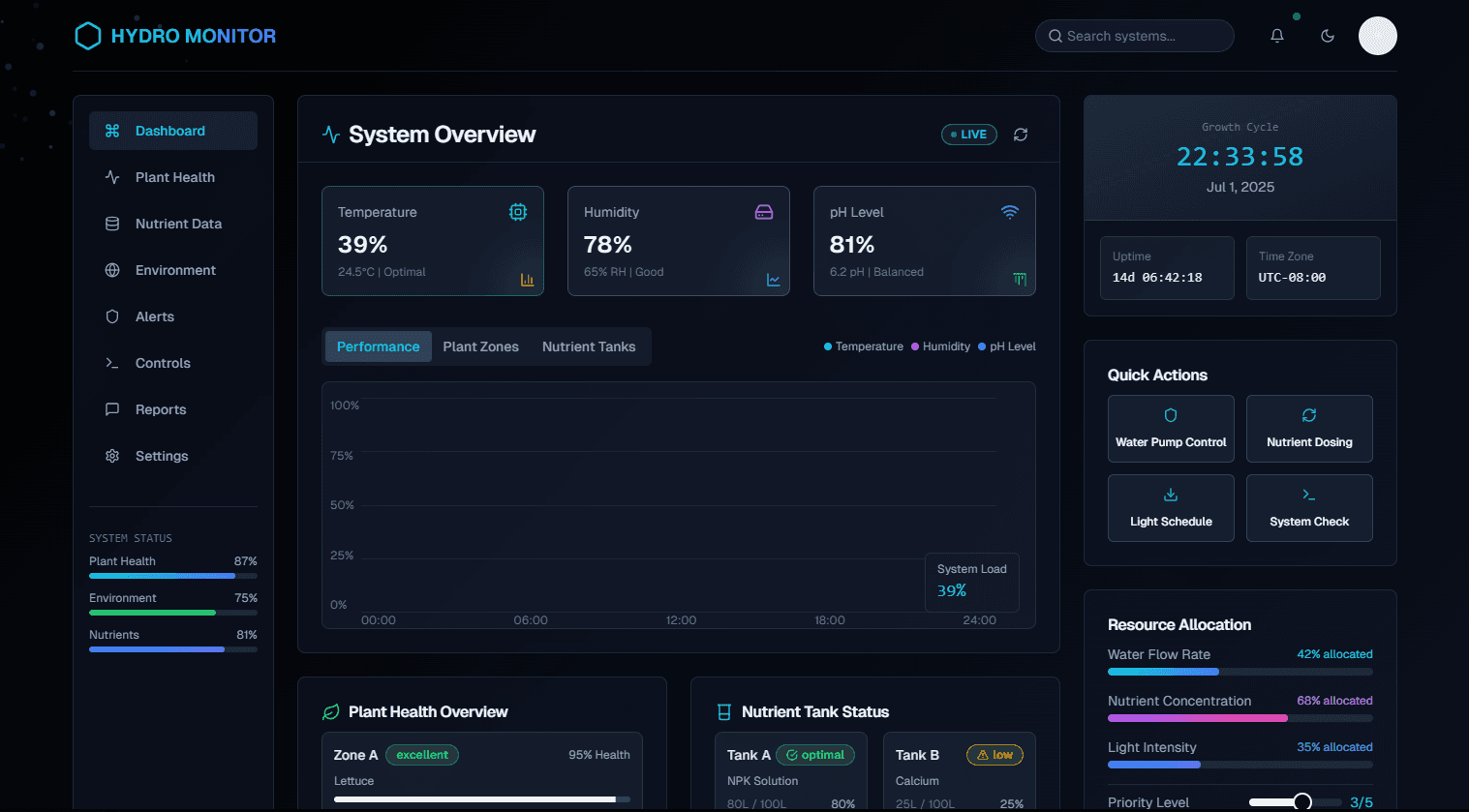Click the Search systems input field

(x=1134, y=36)
